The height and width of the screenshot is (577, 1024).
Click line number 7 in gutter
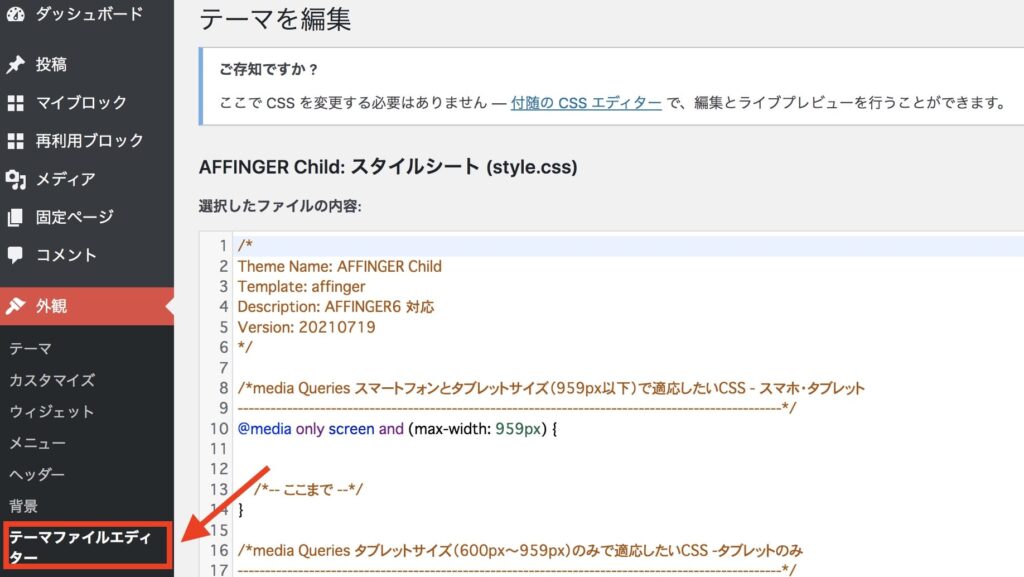point(223,367)
